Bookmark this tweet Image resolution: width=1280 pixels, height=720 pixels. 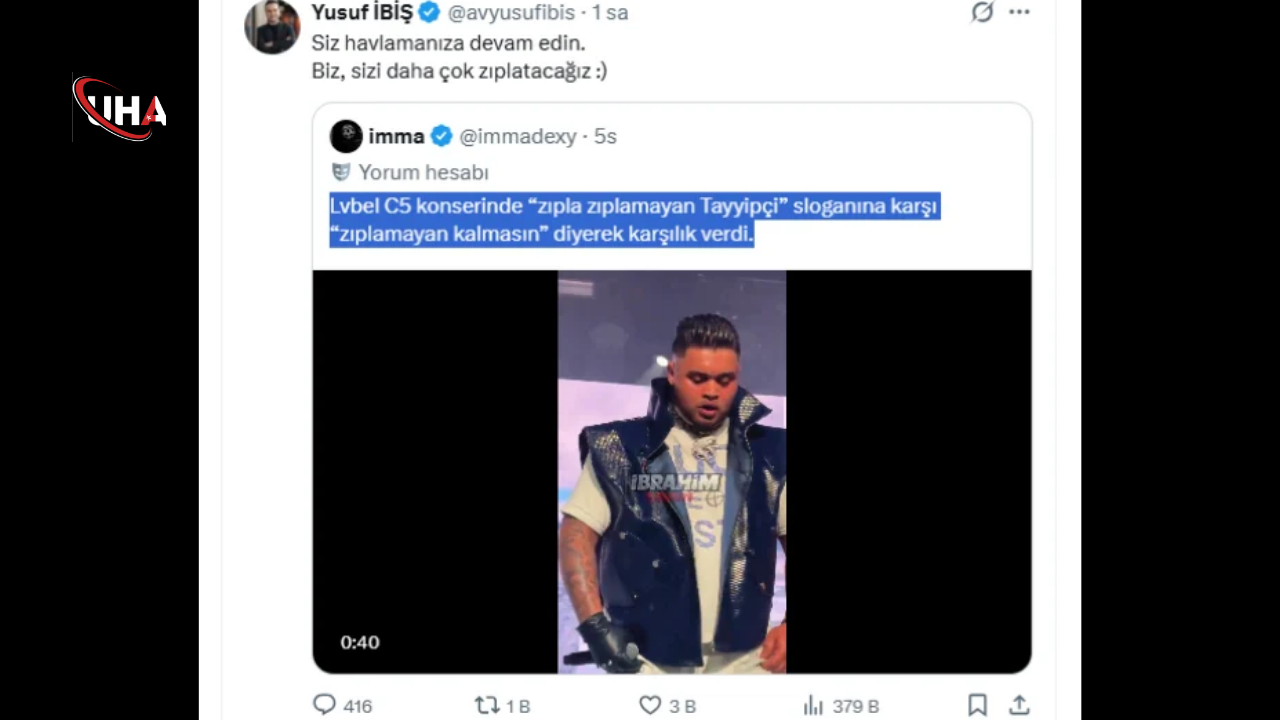(977, 705)
